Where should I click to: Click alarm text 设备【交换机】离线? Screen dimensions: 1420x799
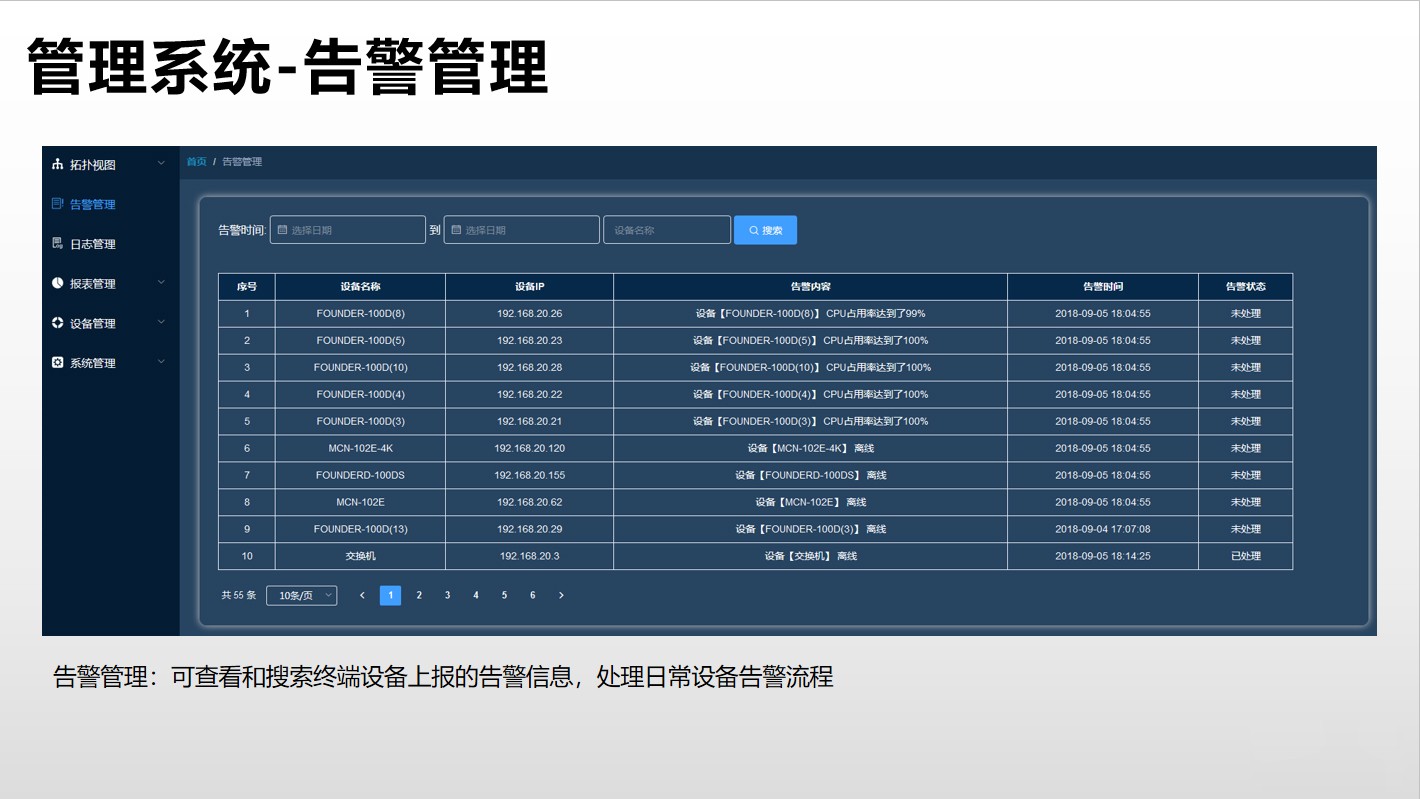click(x=810, y=557)
